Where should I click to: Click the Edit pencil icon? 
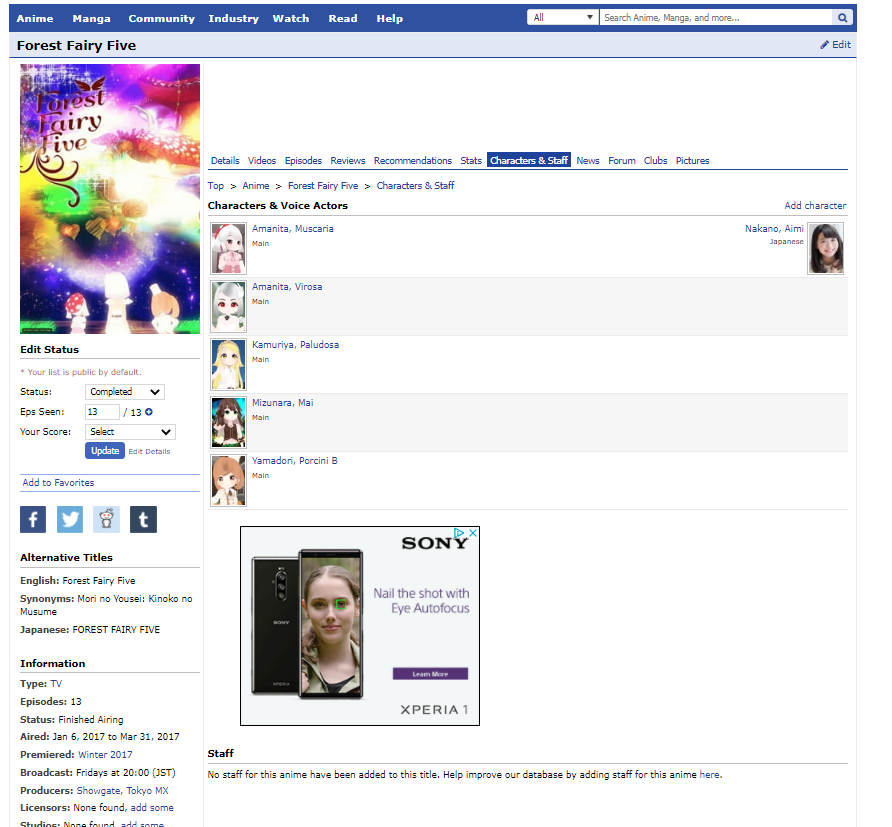(824, 45)
